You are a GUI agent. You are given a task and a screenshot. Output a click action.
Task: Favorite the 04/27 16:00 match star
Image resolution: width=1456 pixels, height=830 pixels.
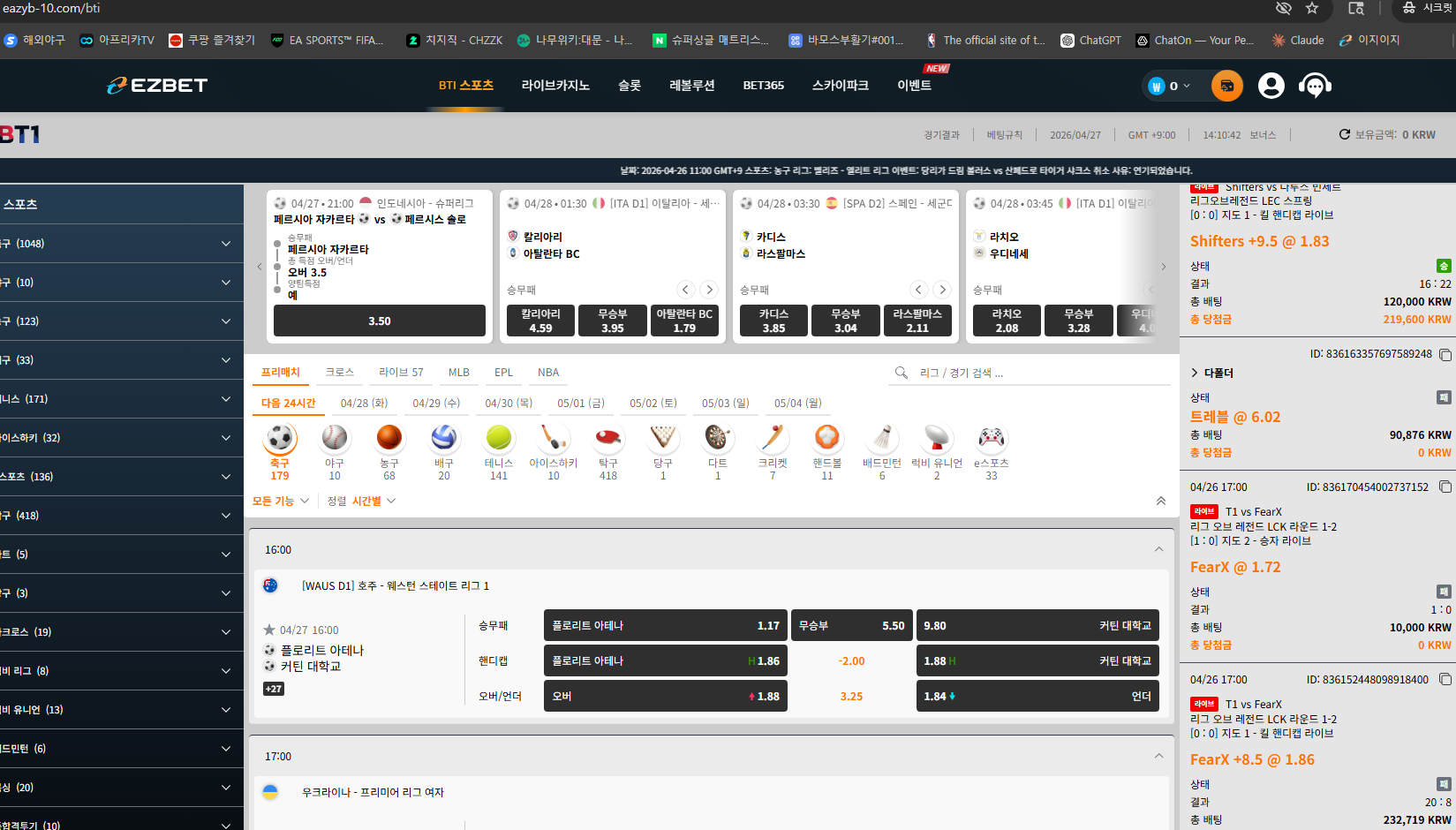pos(269,630)
